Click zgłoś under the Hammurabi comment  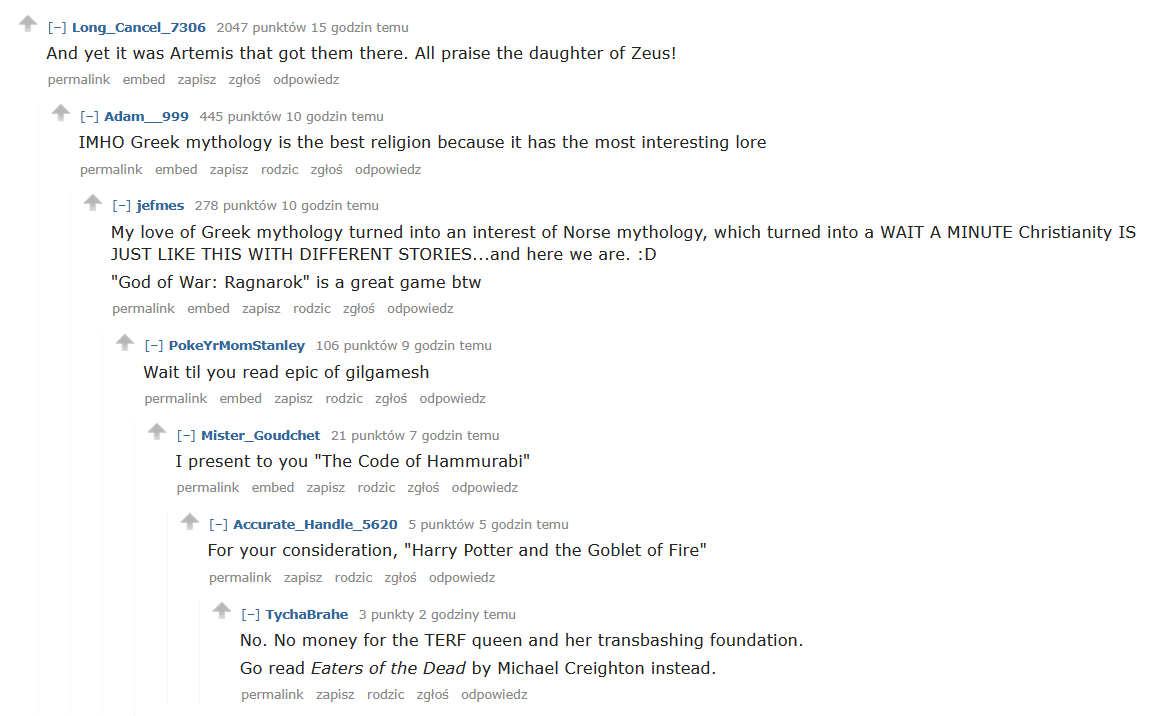pos(423,488)
